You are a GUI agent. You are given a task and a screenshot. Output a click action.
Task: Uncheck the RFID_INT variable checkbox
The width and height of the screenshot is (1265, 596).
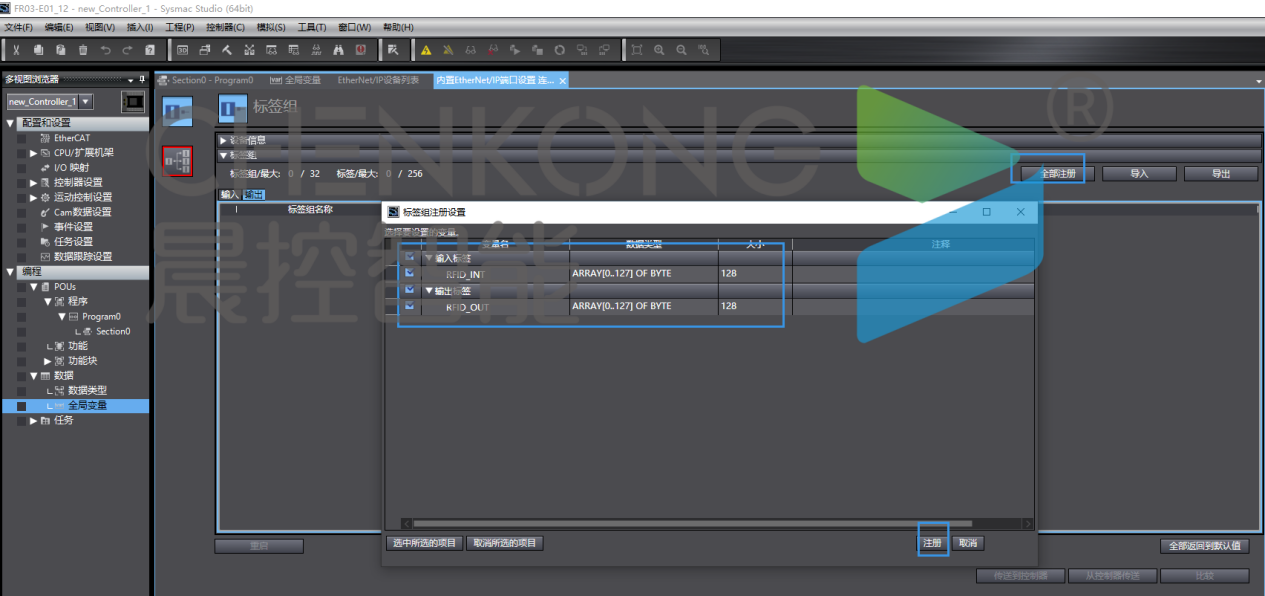(x=409, y=273)
